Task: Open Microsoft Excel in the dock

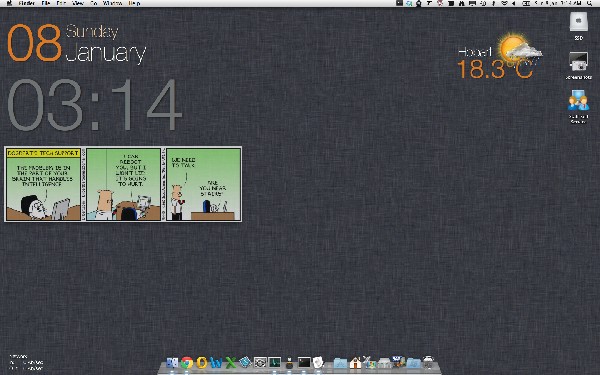Action: click(x=230, y=362)
